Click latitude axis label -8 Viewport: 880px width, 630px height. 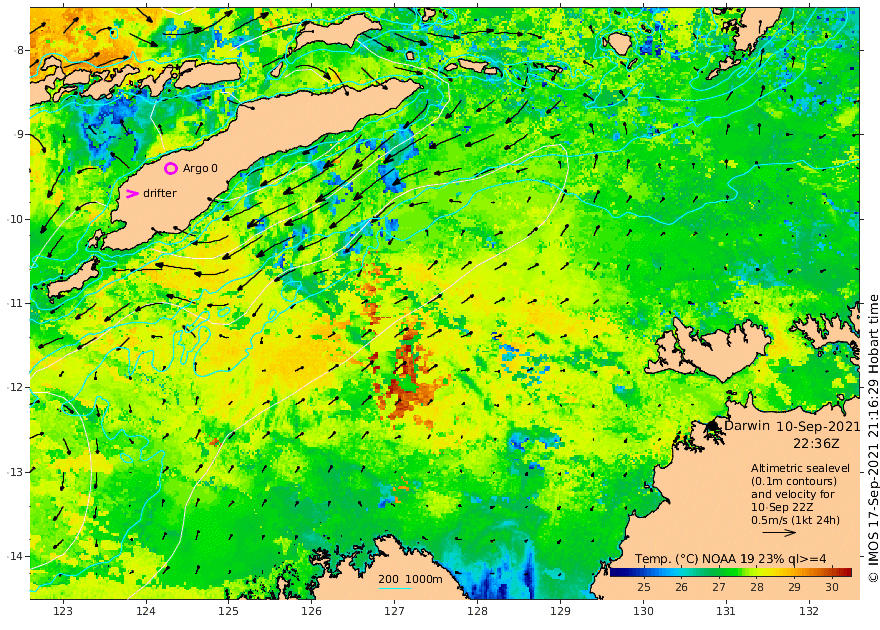click(x=18, y=50)
